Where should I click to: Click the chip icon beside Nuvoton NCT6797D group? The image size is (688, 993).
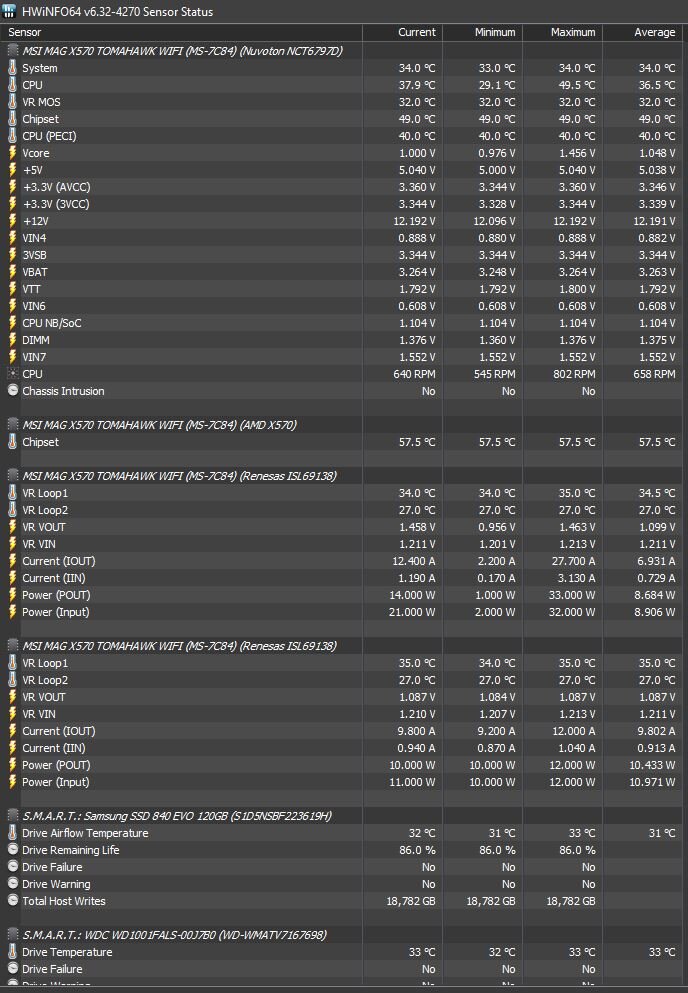(13, 51)
